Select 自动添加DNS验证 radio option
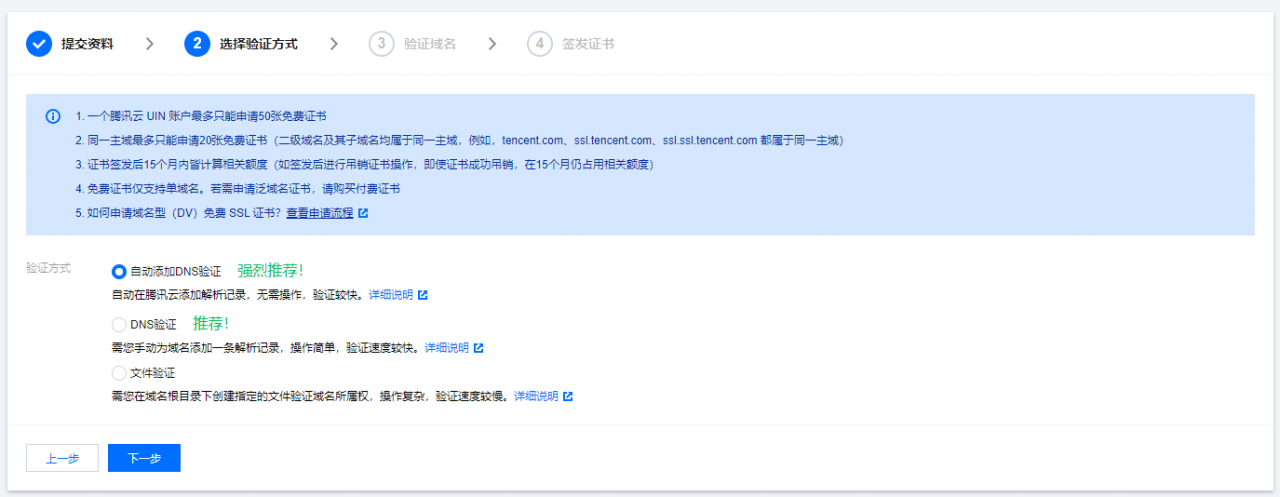The height and width of the screenshot is (497, 1280). (119, 271)
